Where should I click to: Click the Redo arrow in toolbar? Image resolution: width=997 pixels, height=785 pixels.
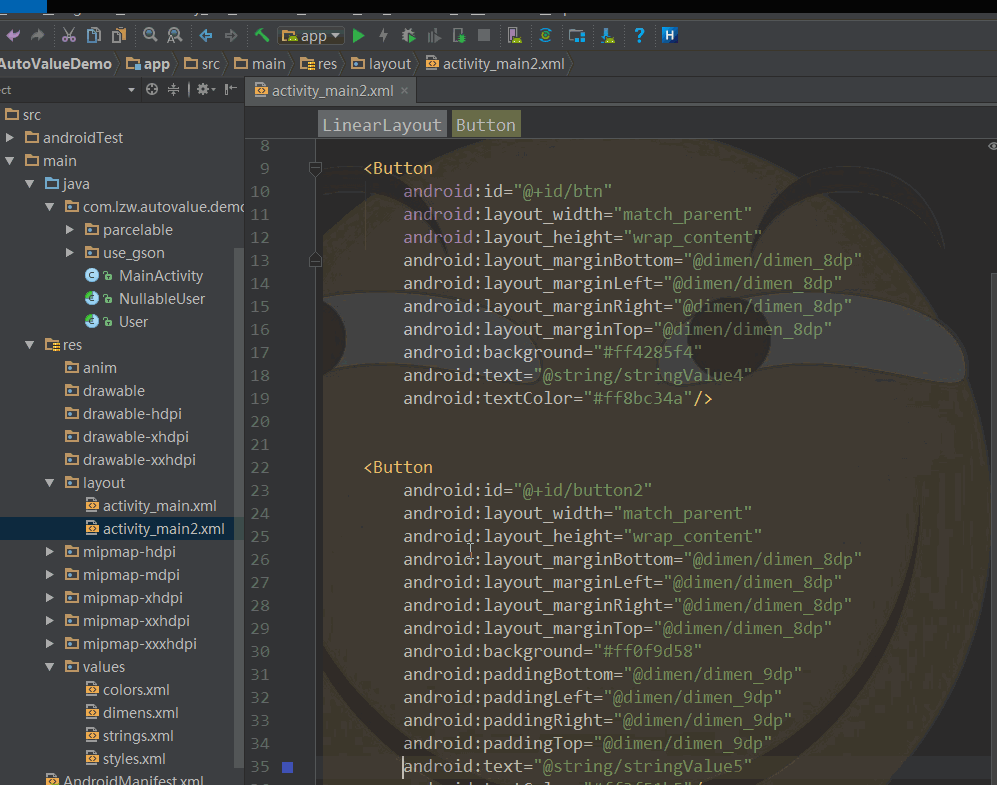click(38, 35)
